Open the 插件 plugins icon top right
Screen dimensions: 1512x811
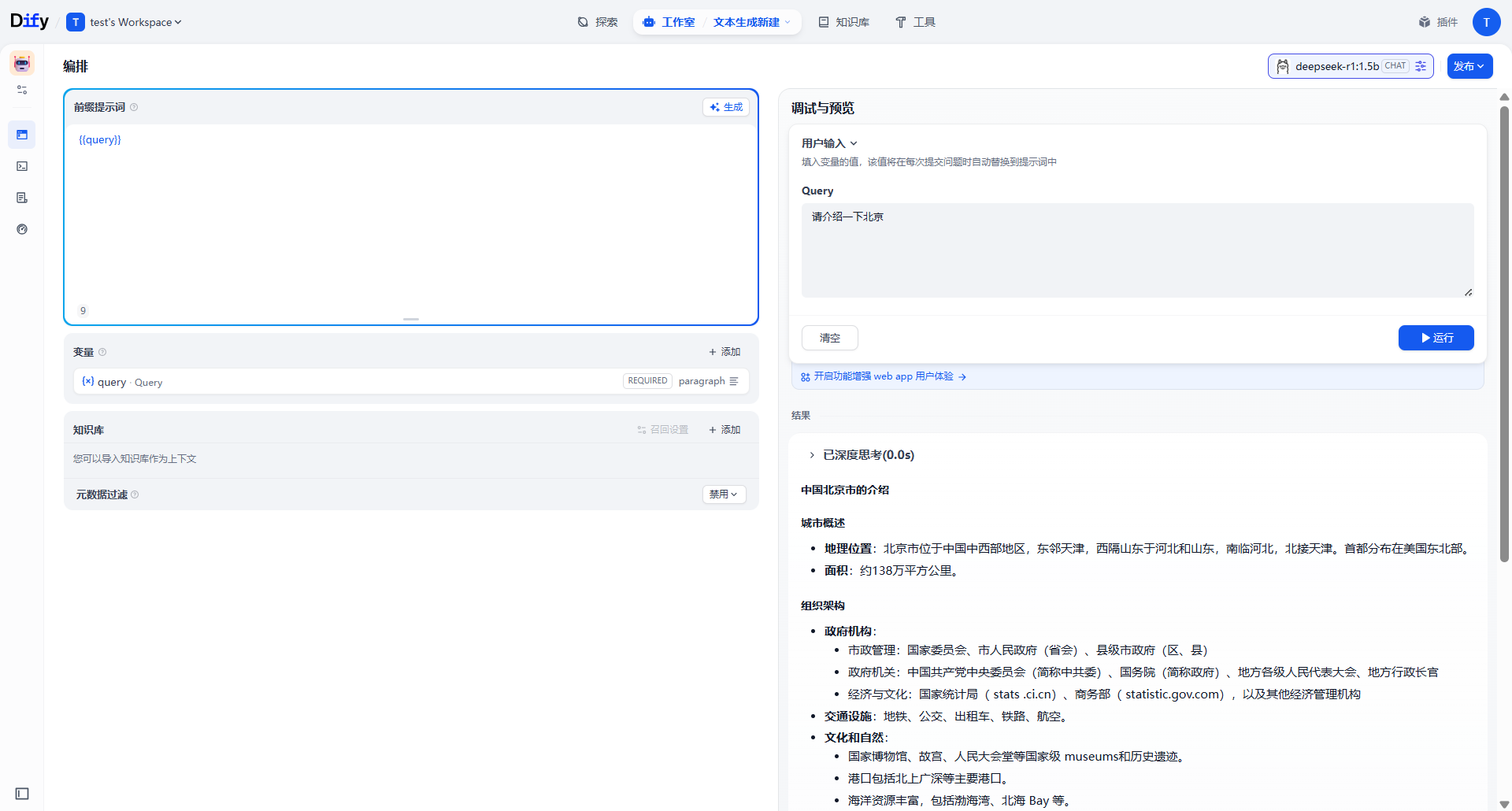(1439, 22)
